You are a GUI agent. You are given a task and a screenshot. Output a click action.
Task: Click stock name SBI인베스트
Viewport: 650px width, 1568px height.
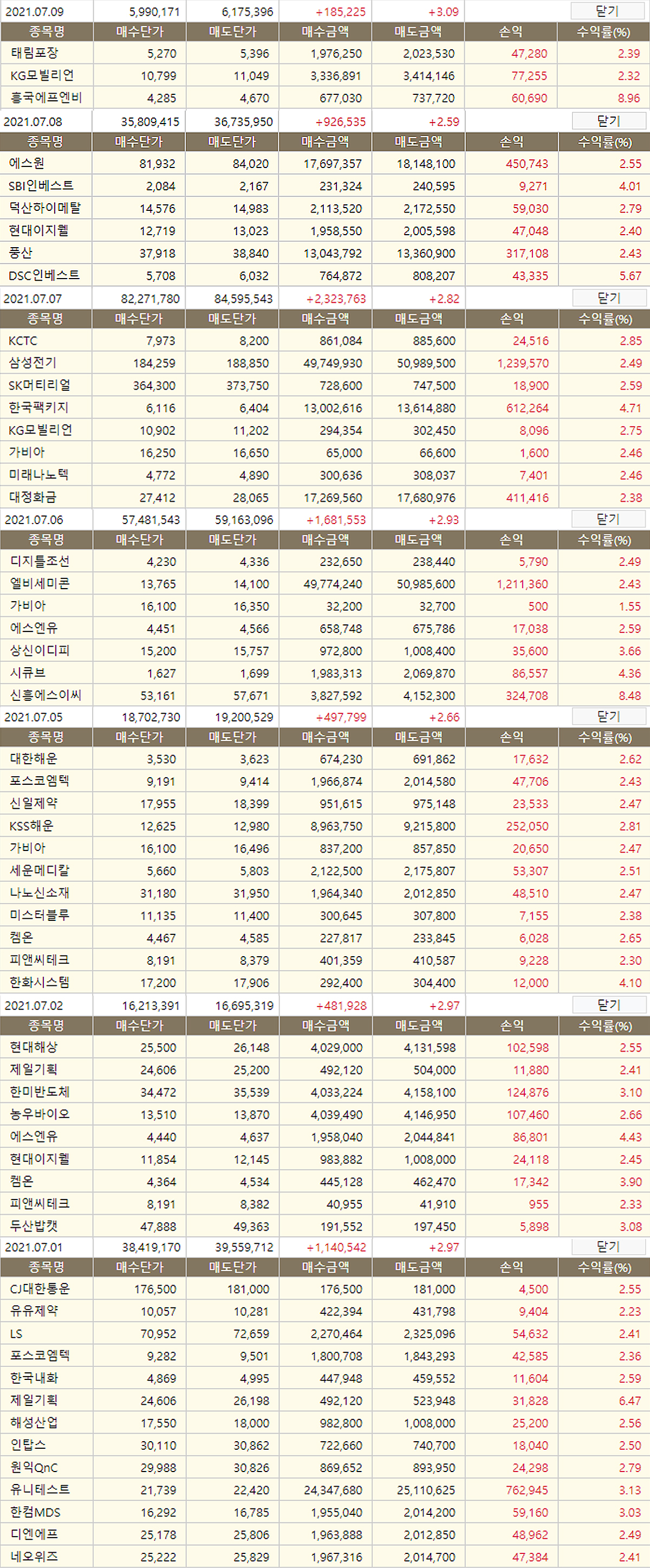click(41, 186)
